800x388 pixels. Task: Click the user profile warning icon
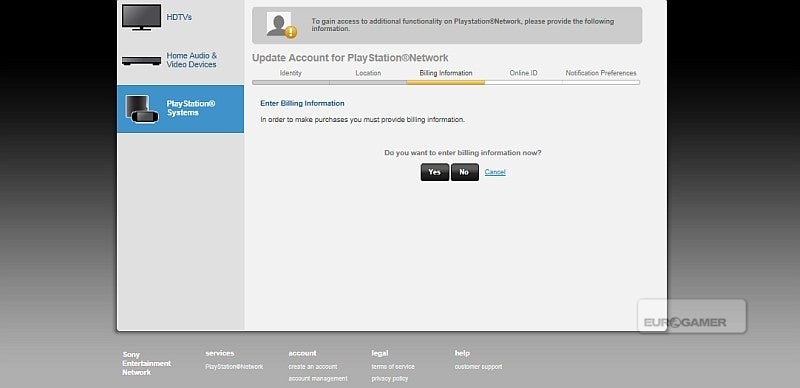281,25
